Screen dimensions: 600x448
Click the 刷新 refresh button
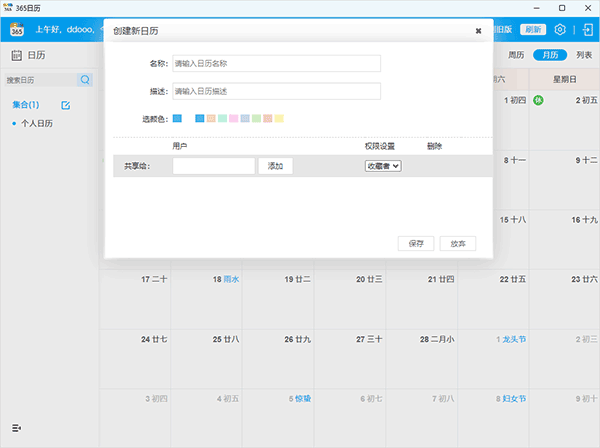tap(534, 30)
